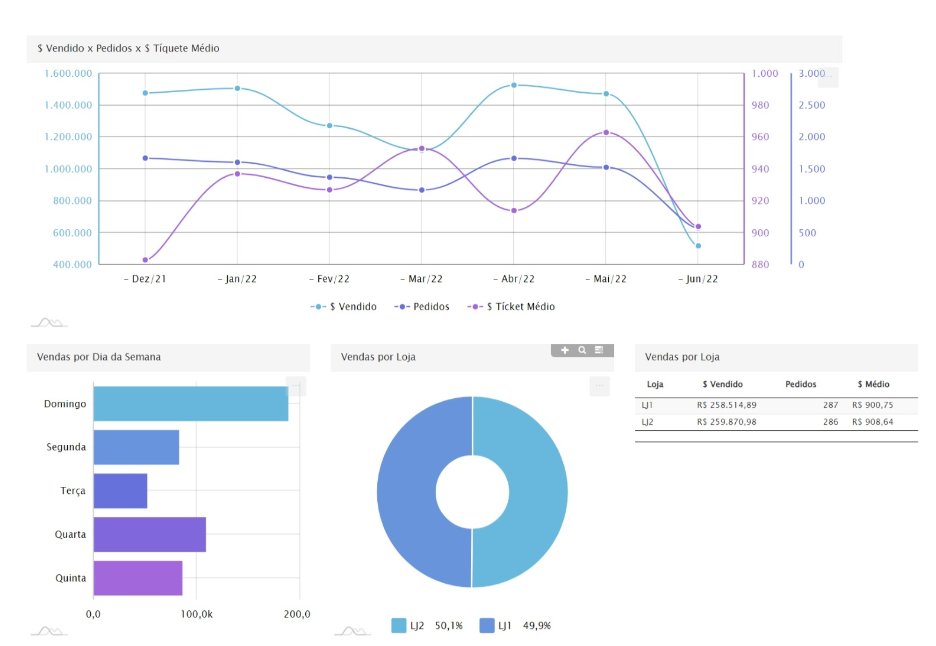
Task: Click the plus icon on Vendas por Loja panel
Action: (565, 350)
